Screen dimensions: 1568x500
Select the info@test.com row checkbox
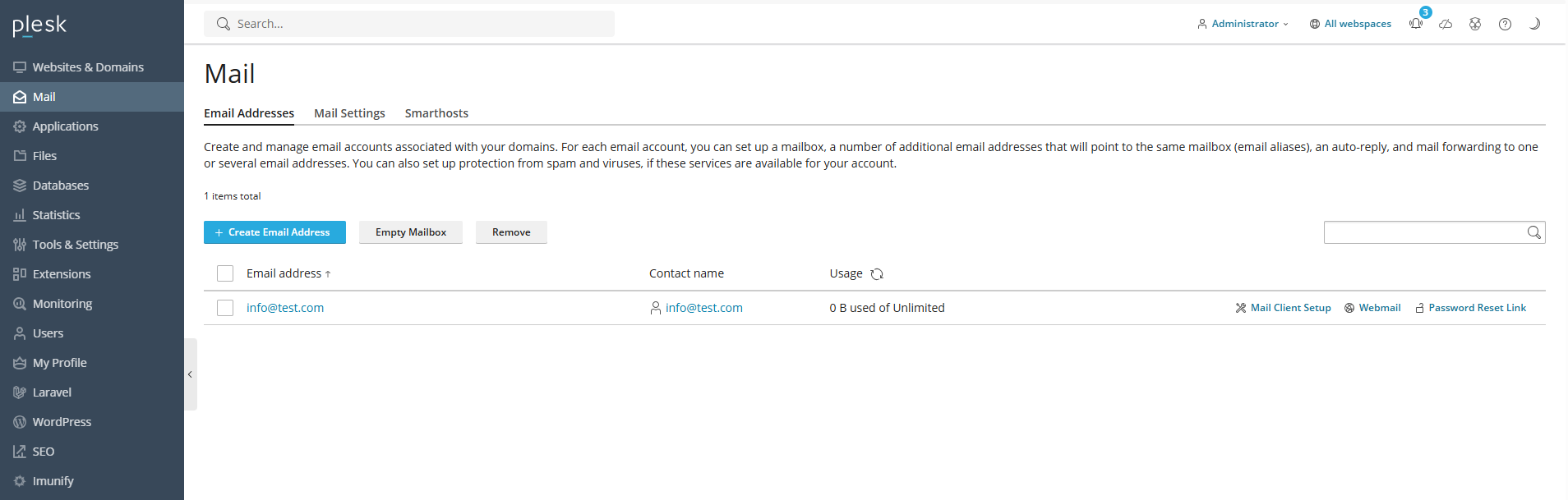225,308
